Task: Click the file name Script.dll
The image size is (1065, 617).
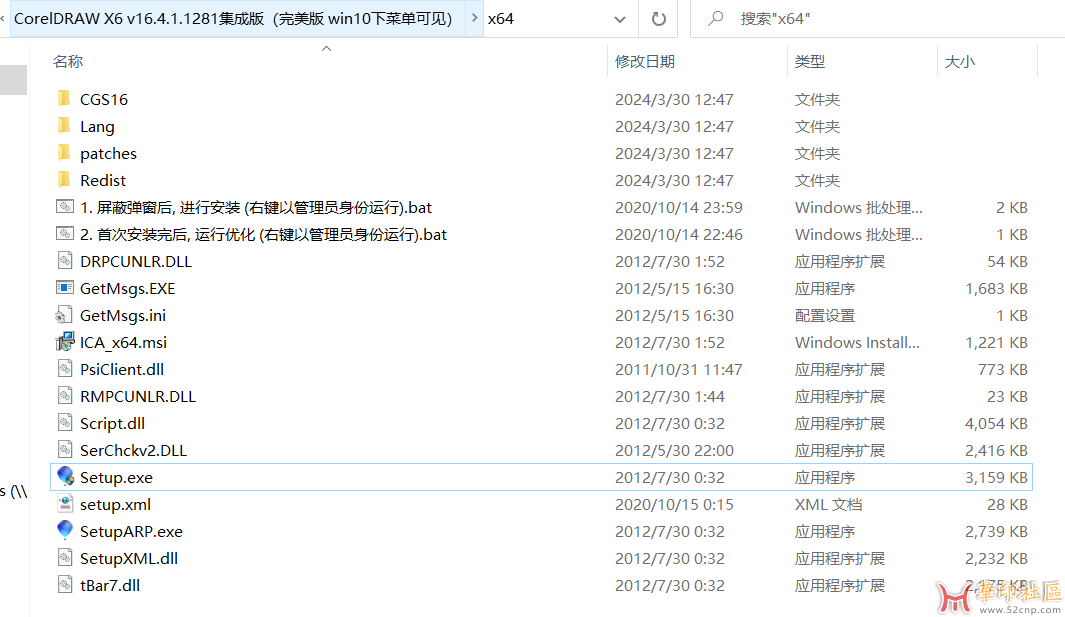Action: [112, 423]
